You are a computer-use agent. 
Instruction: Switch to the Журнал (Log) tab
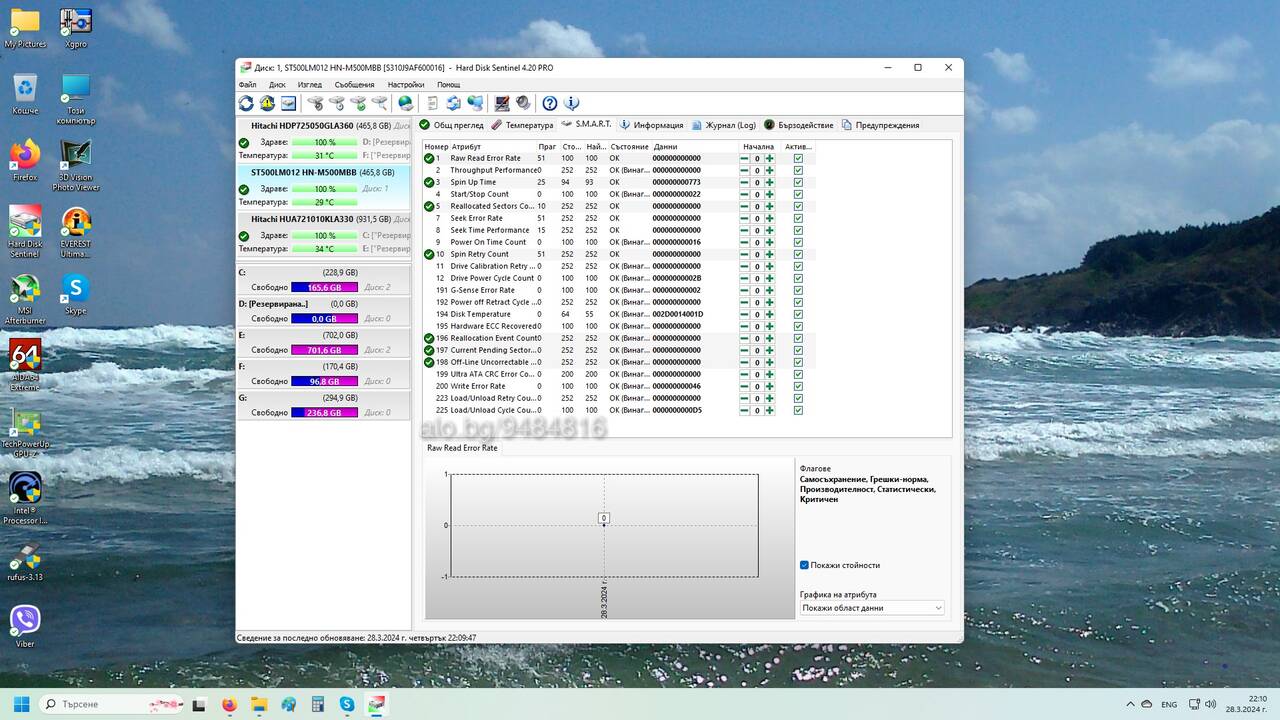[x=723, y=125]
